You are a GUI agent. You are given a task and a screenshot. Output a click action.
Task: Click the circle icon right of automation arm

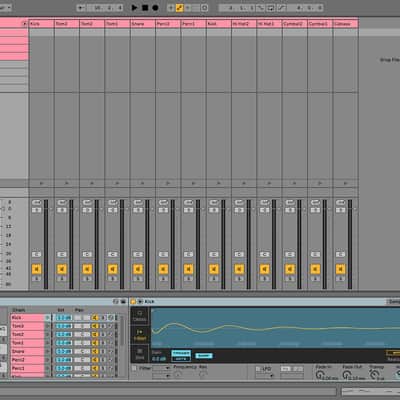(x=205, y=7)
